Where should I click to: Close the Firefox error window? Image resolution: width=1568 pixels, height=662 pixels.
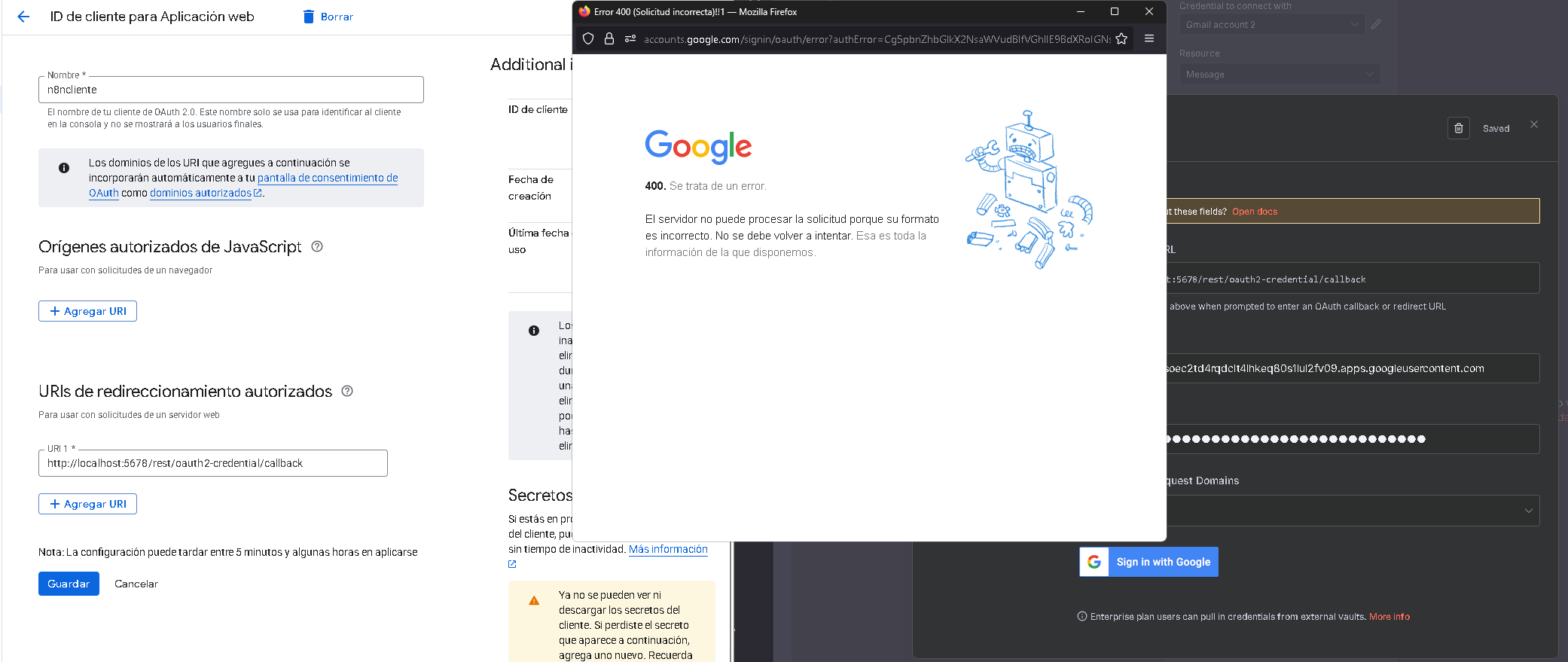1149,11
